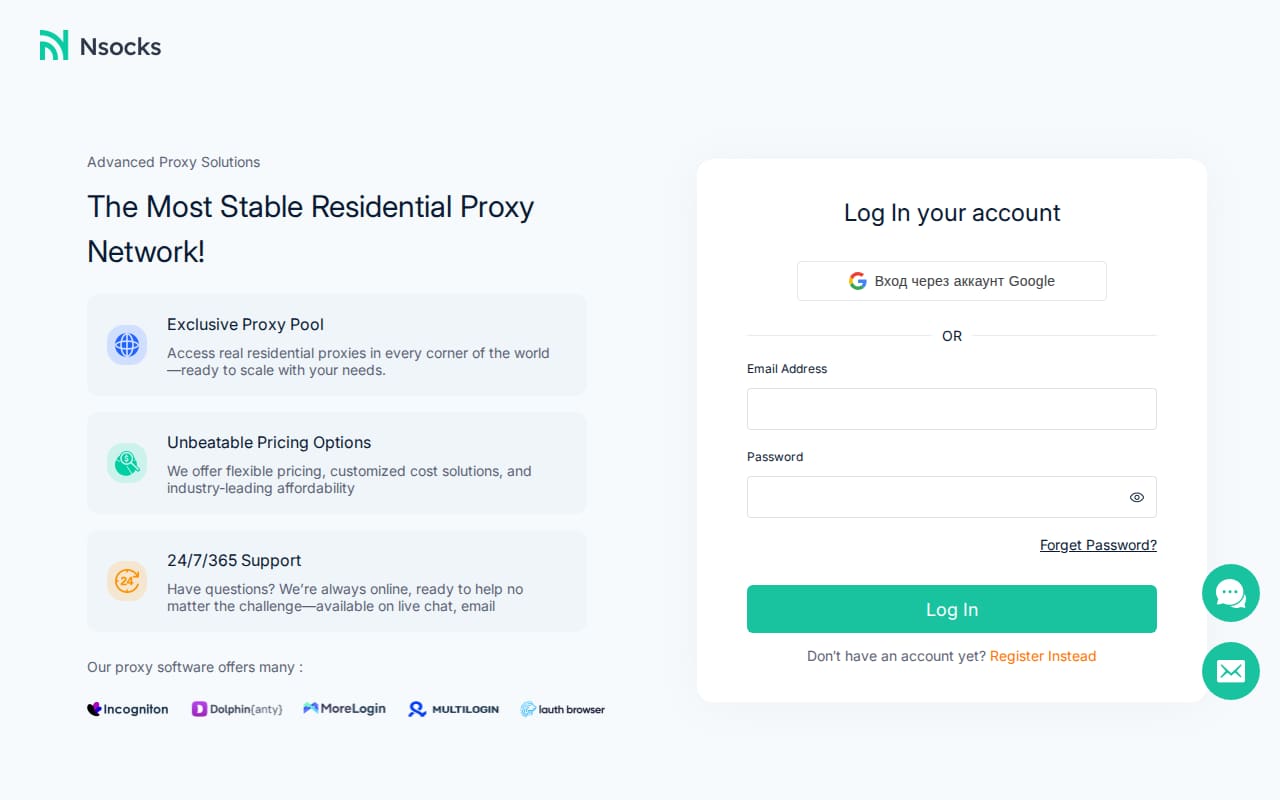The height and width of the screenshot is (800, 1280).
Task: Click the Unbeatable Pricing Options icon
Action: [127, 463]
